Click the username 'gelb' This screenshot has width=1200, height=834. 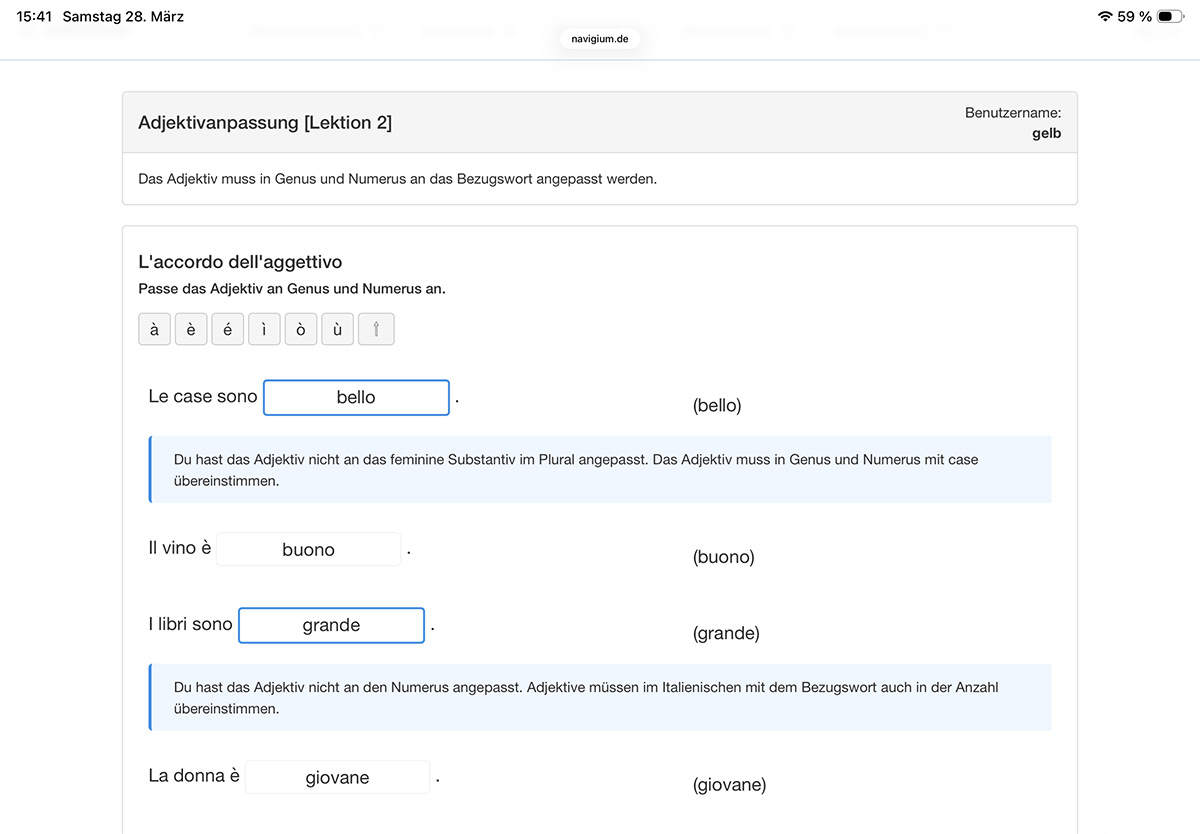(x=1046, y=133)
